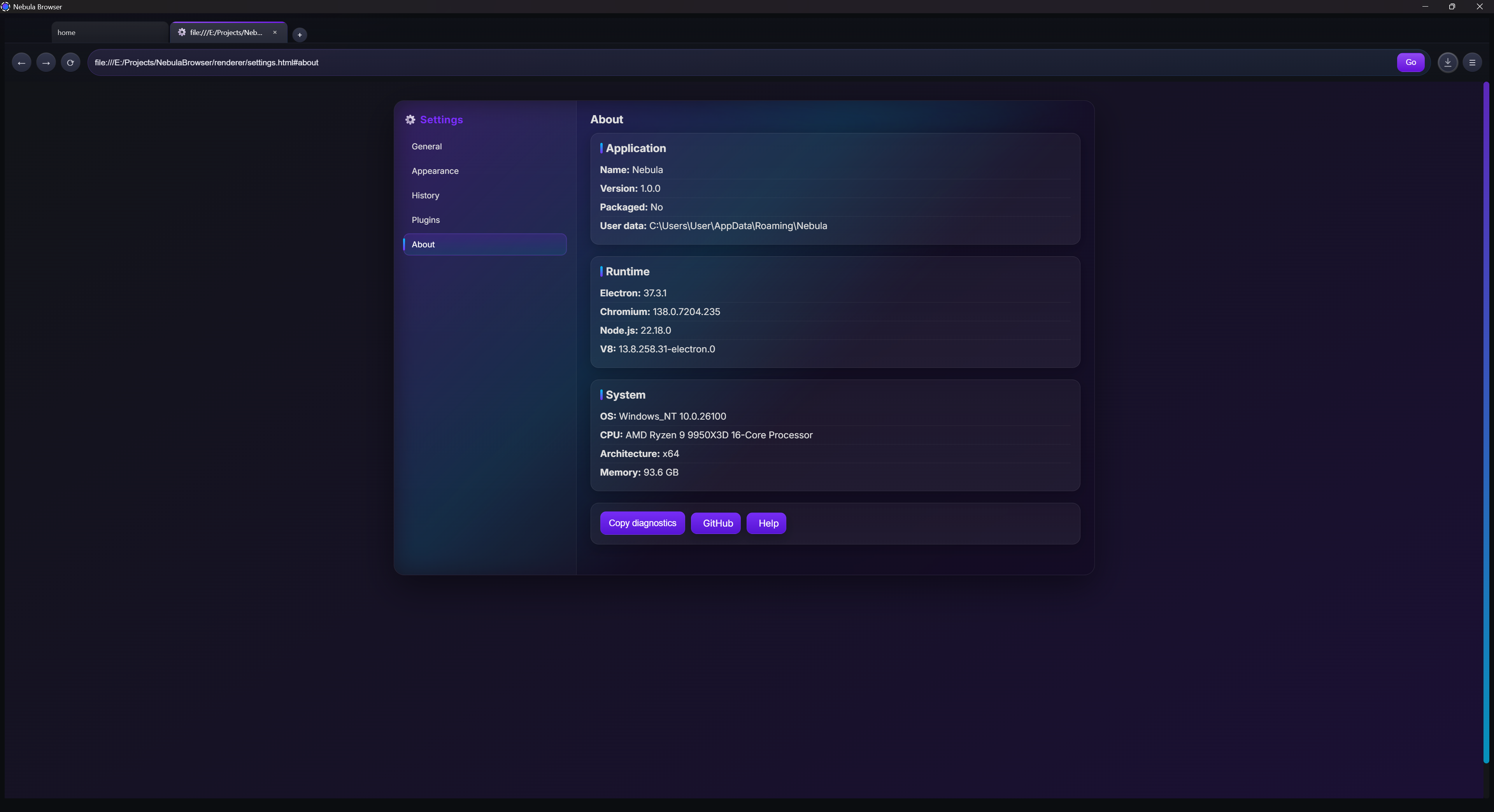Click the Node.js version 22.18.0
The image size is (1494, 812).
pos(655,331)
